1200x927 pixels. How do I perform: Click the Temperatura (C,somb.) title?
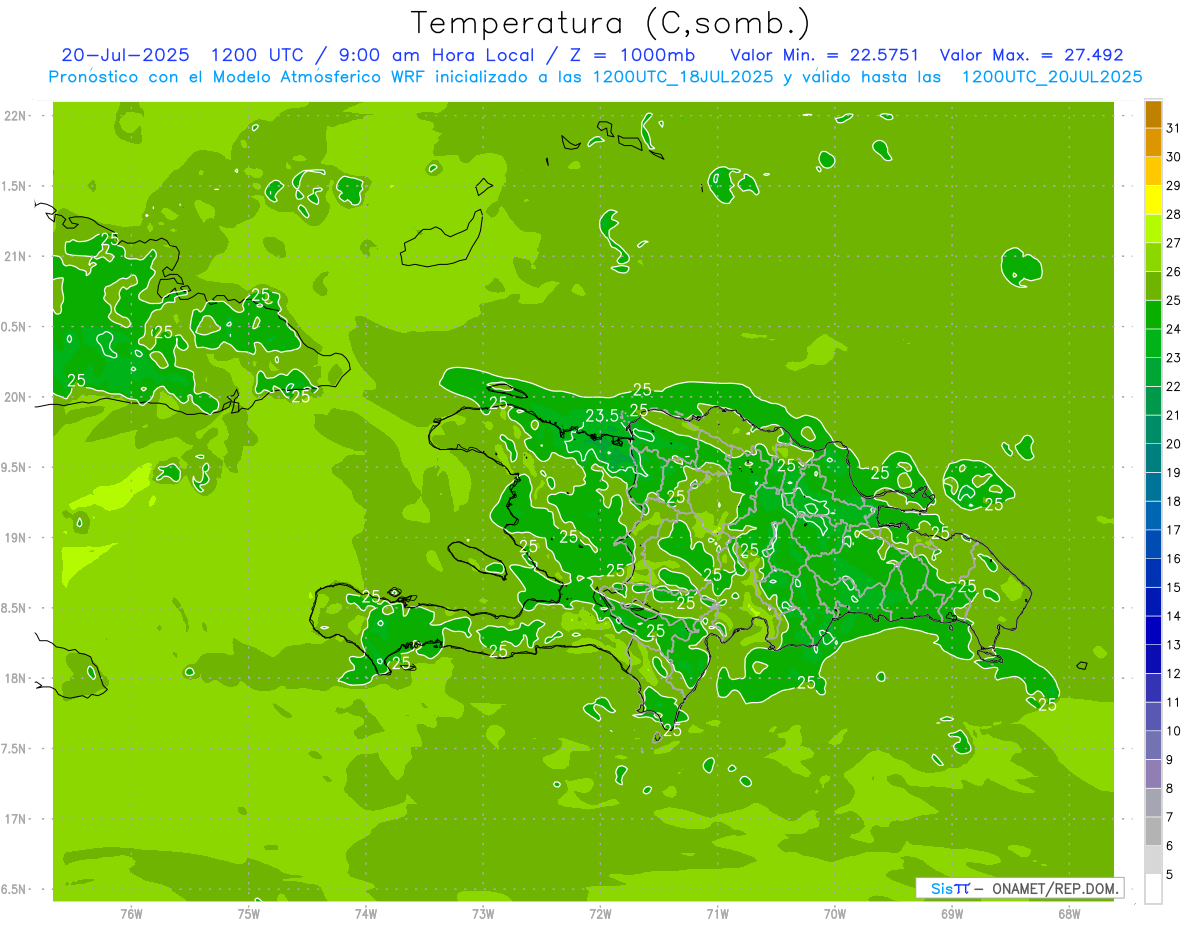click(x=610, y=22)
